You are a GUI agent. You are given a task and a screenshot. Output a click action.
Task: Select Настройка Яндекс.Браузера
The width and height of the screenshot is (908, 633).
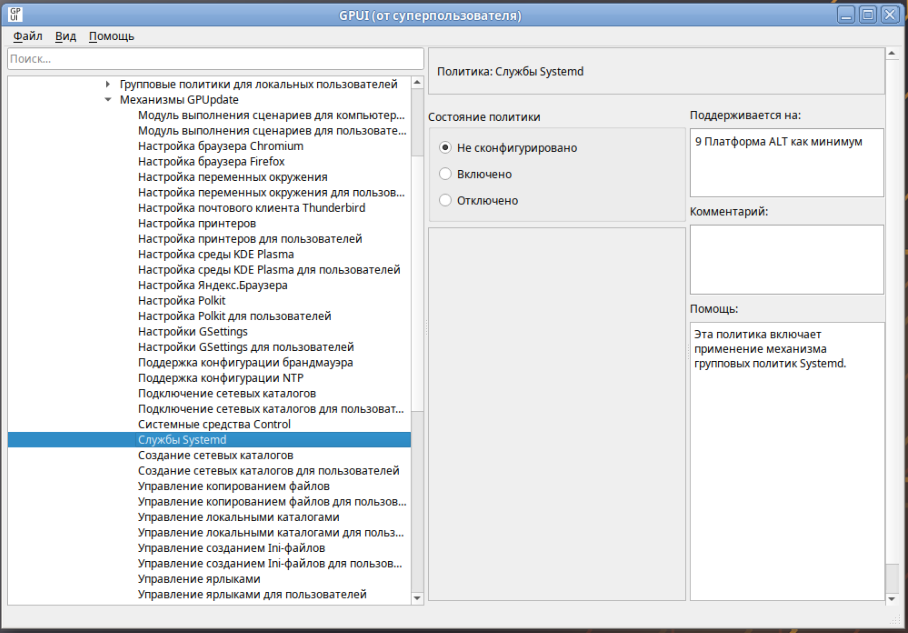(213, 285)
